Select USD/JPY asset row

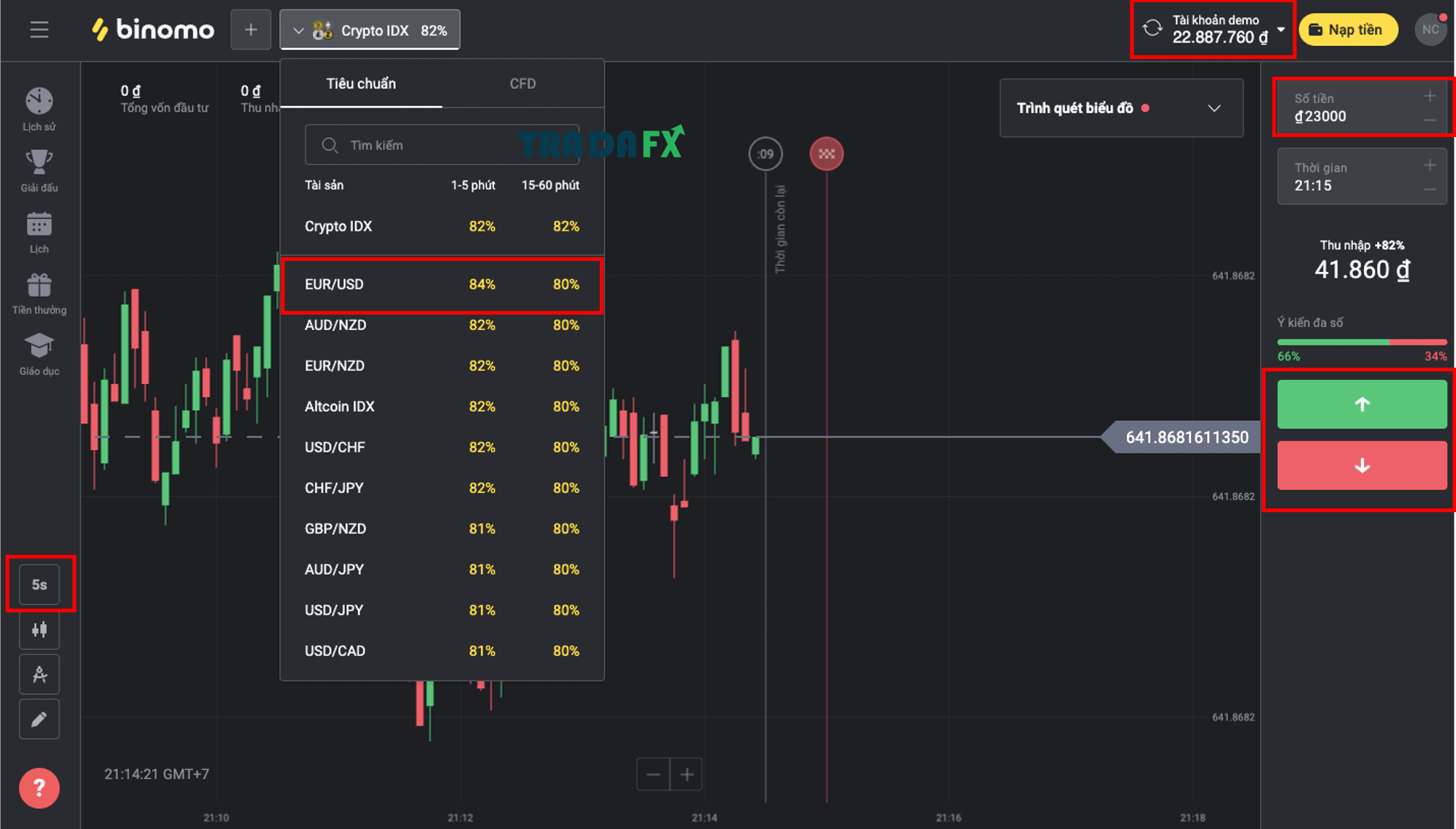[442, 610]
